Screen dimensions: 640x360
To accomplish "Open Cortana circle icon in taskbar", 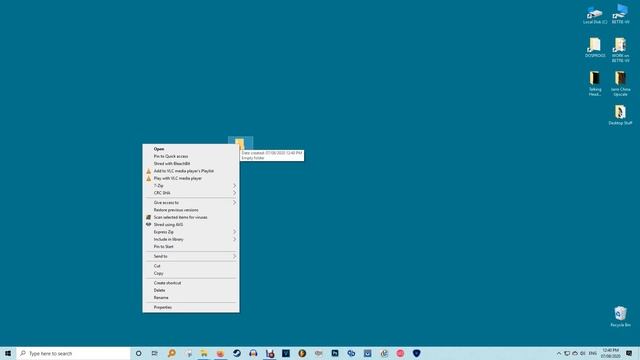I will tap(138, 353).
